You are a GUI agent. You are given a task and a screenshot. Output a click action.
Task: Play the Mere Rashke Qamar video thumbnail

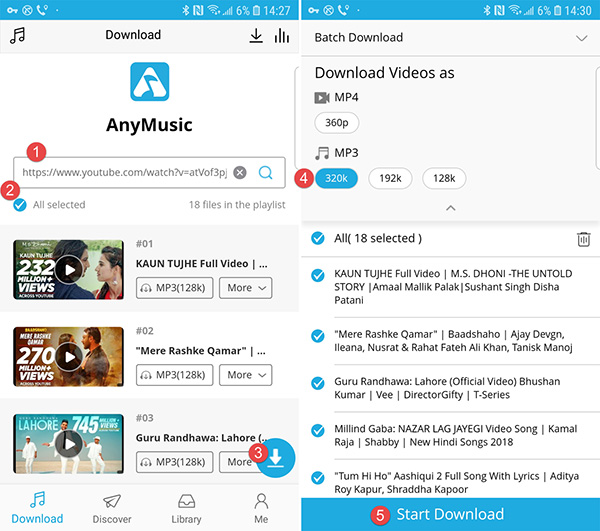pyautogui.click(x=68, y=357)
